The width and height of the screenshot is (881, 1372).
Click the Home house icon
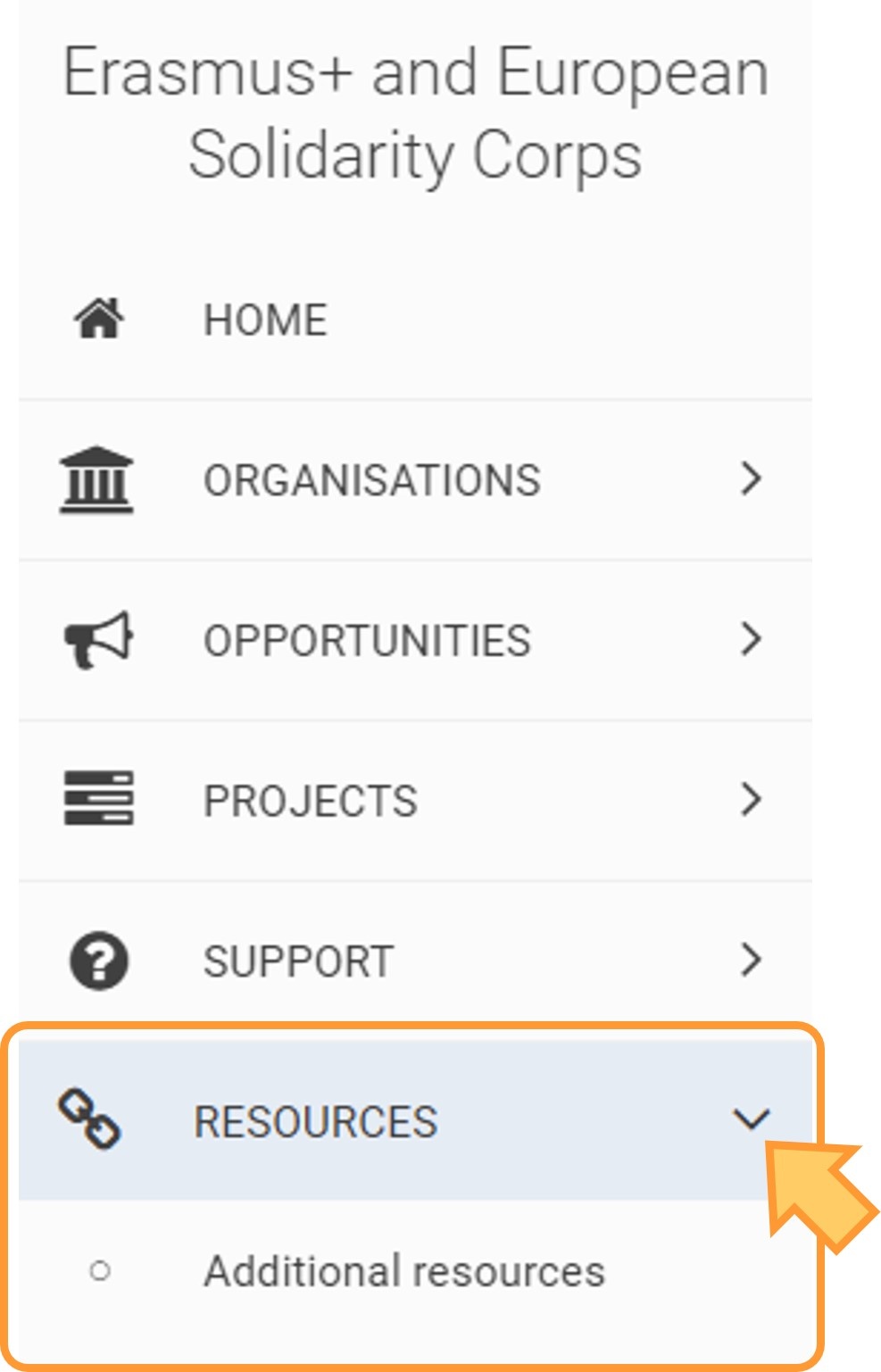pos(99,319)
